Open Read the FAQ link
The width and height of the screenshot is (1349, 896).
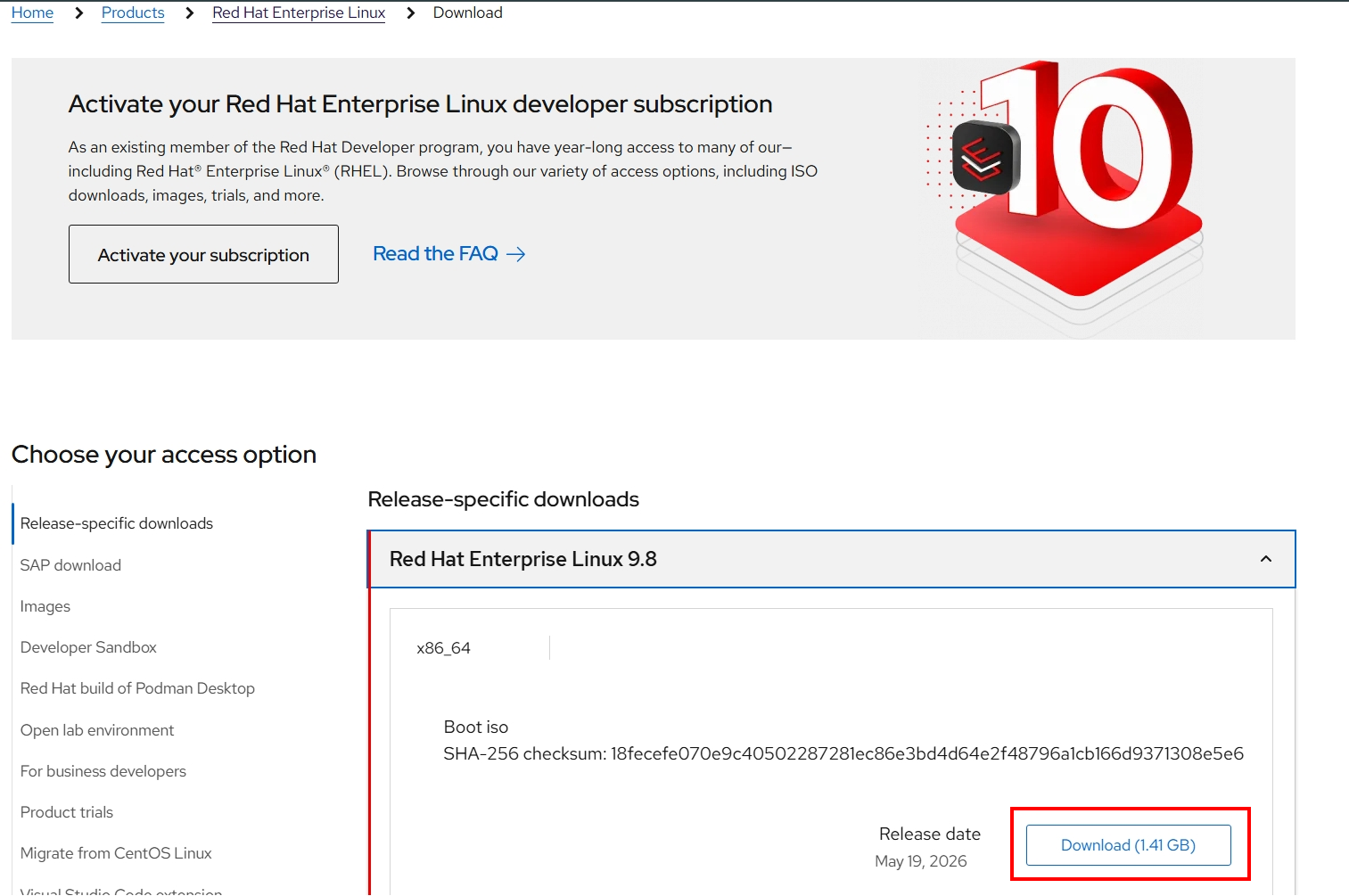pos(435,254)
